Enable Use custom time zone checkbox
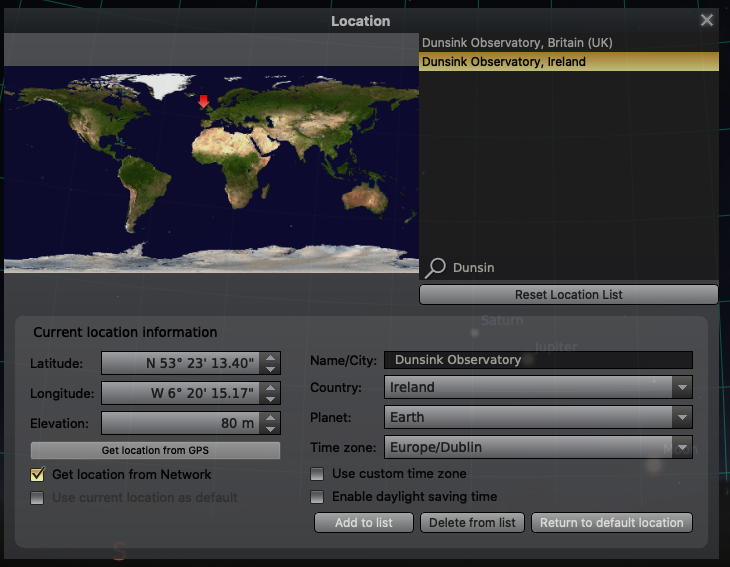 tap(317, 474)
